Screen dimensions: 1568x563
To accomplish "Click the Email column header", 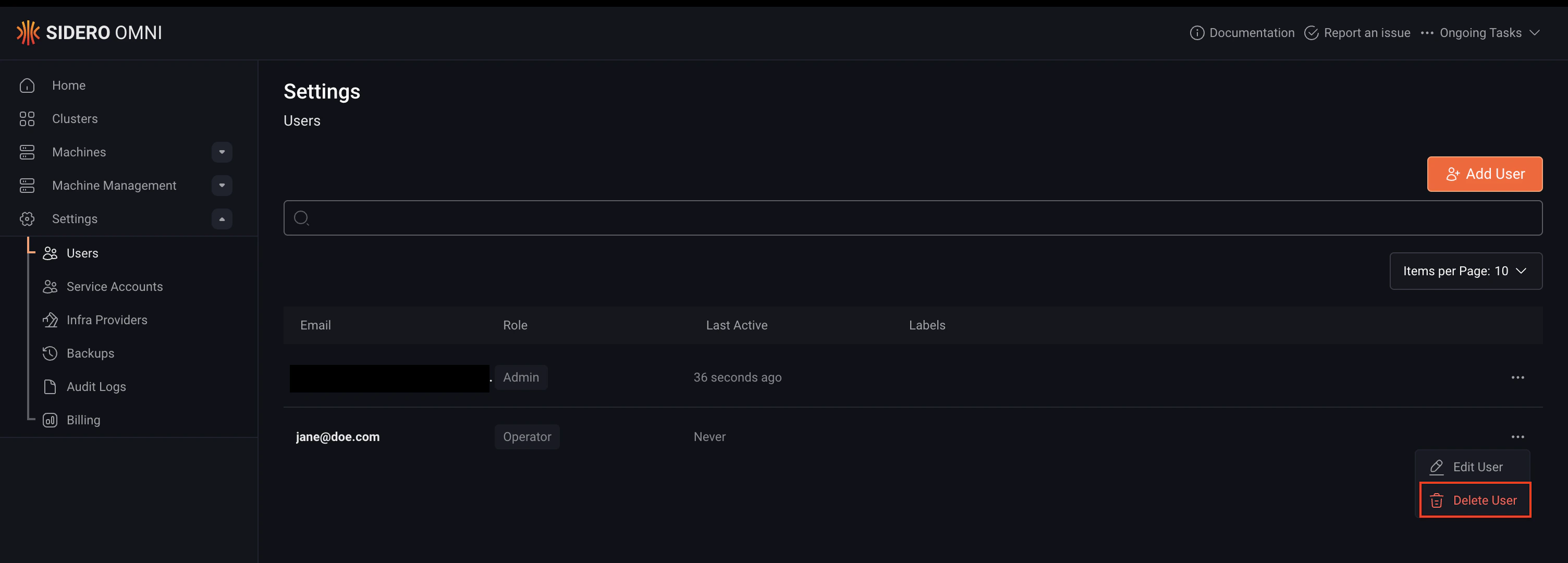I will click(315, 326).
